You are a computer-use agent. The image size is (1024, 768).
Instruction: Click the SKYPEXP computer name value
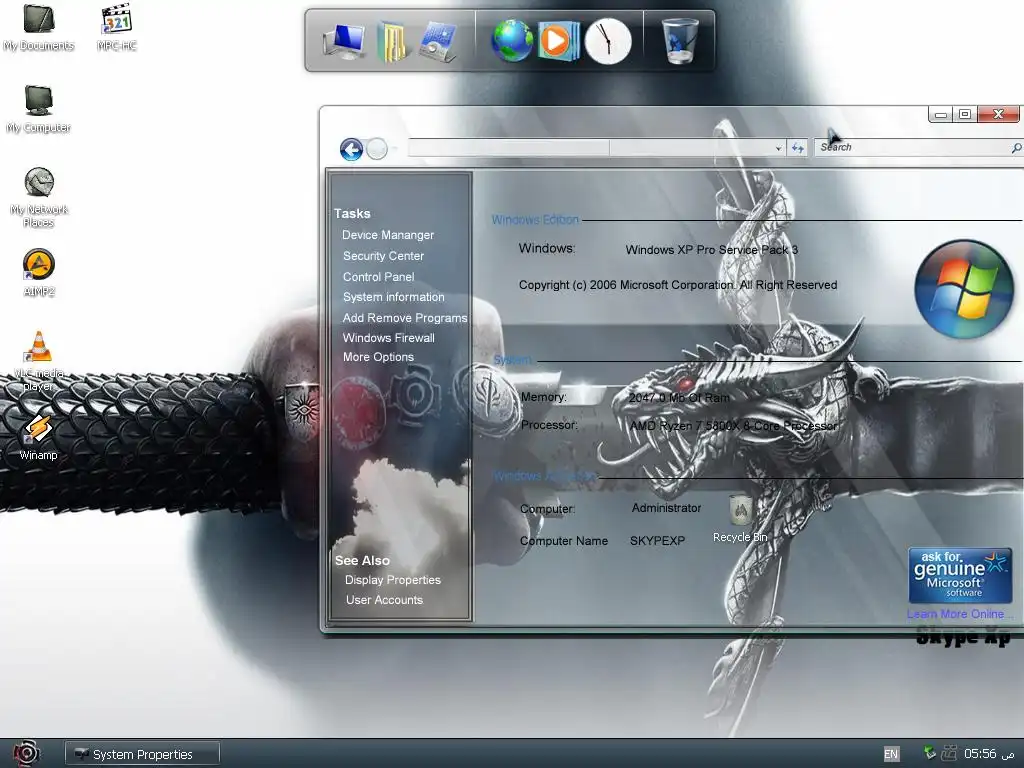point(657,541)
